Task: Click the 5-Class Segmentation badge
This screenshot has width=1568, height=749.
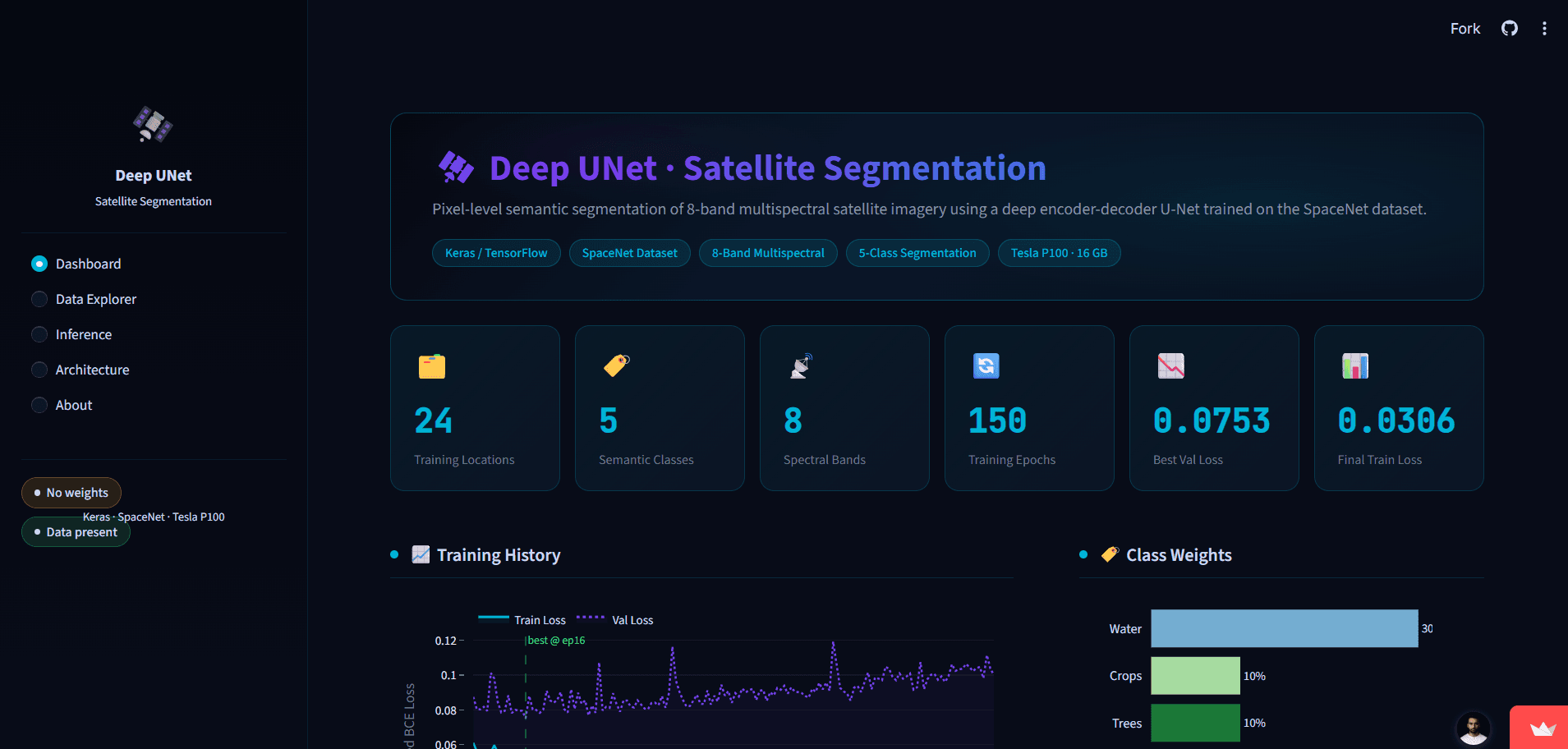Action: [x=917, y=253]
